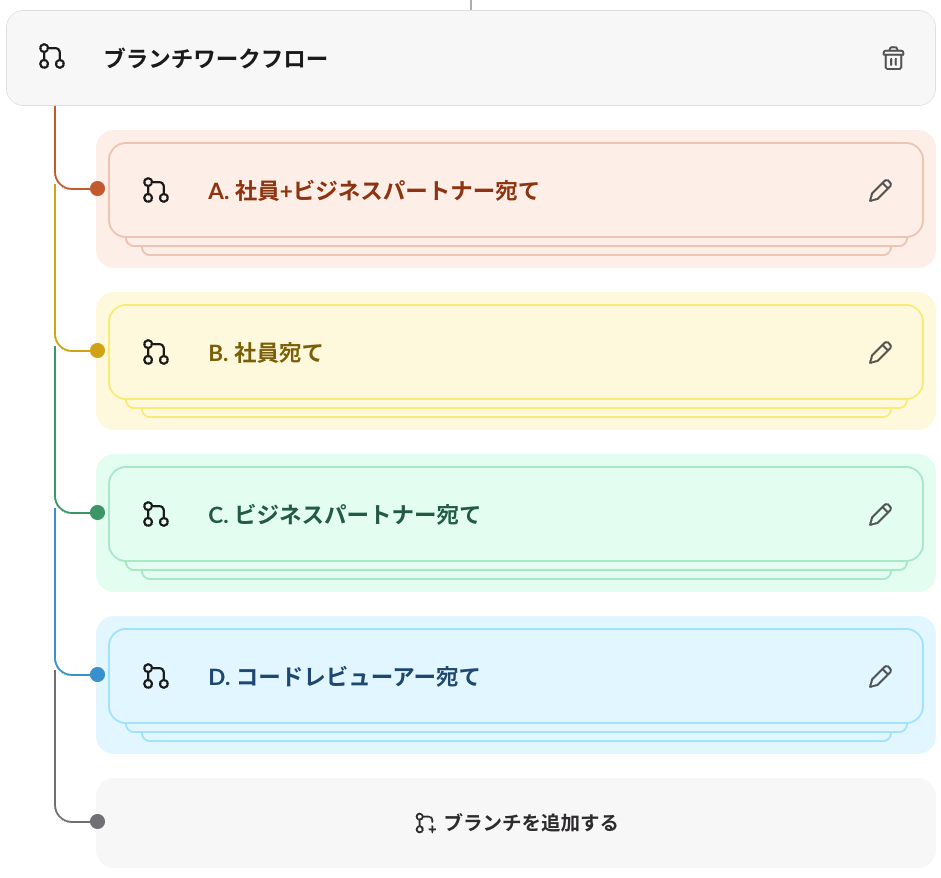The image size is (941, 878).
Task: Edit branch D. コードレビューアー宛て via pencil icon
Action: pyautogui.click(x=880, y=676)
